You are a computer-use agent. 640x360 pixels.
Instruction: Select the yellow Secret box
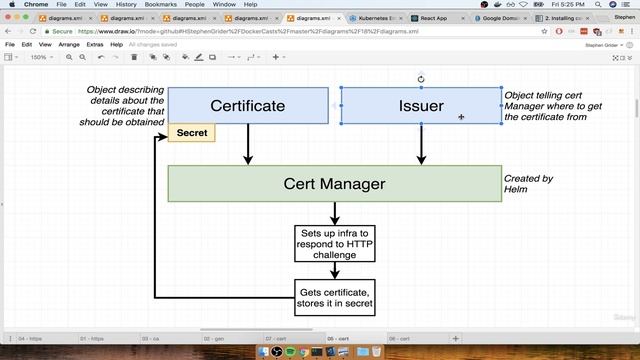pos(192,133)
